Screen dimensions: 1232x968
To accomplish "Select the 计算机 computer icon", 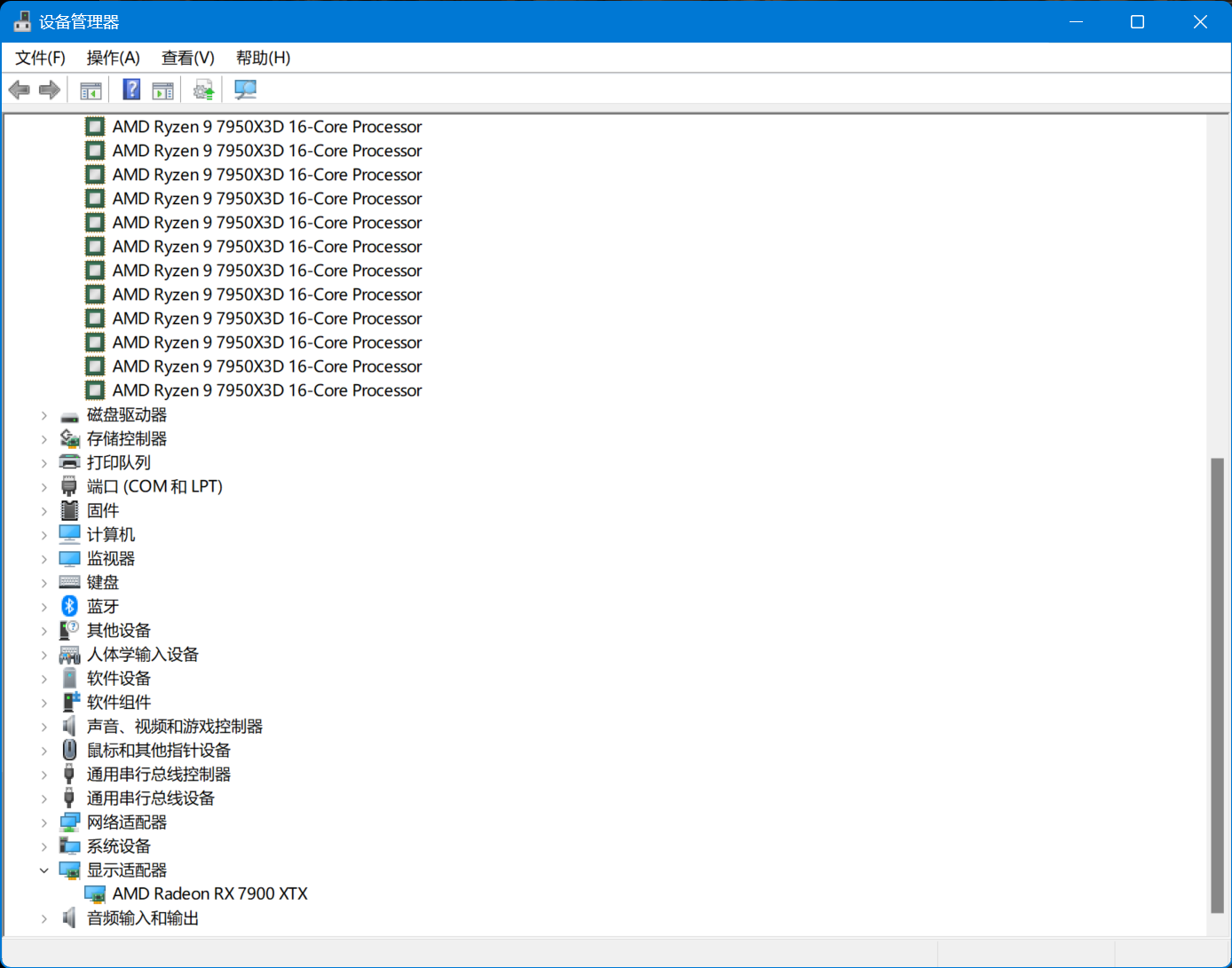I will tap(69, 534).
